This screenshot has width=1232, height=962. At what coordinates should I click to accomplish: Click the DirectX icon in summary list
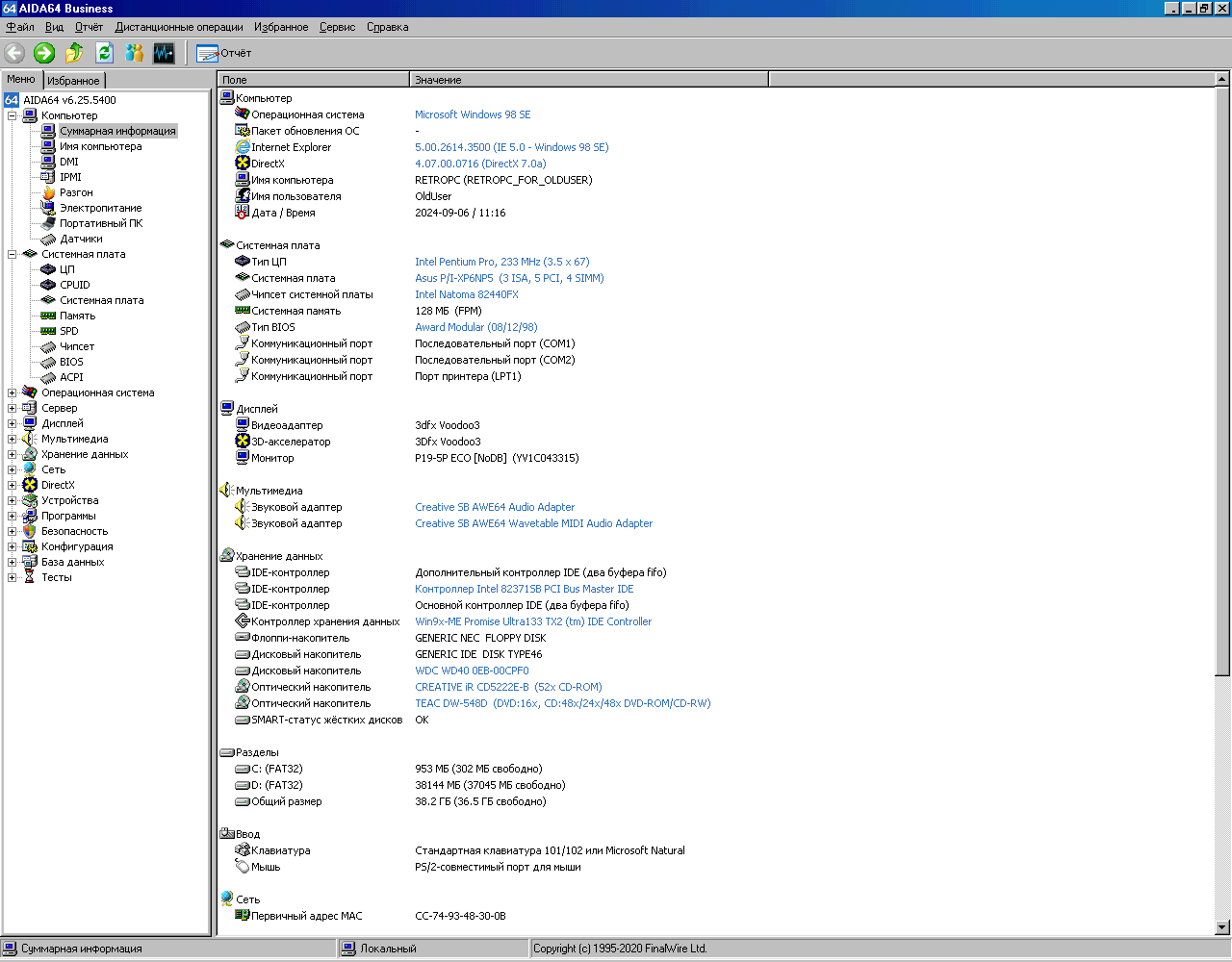(243, 164)
